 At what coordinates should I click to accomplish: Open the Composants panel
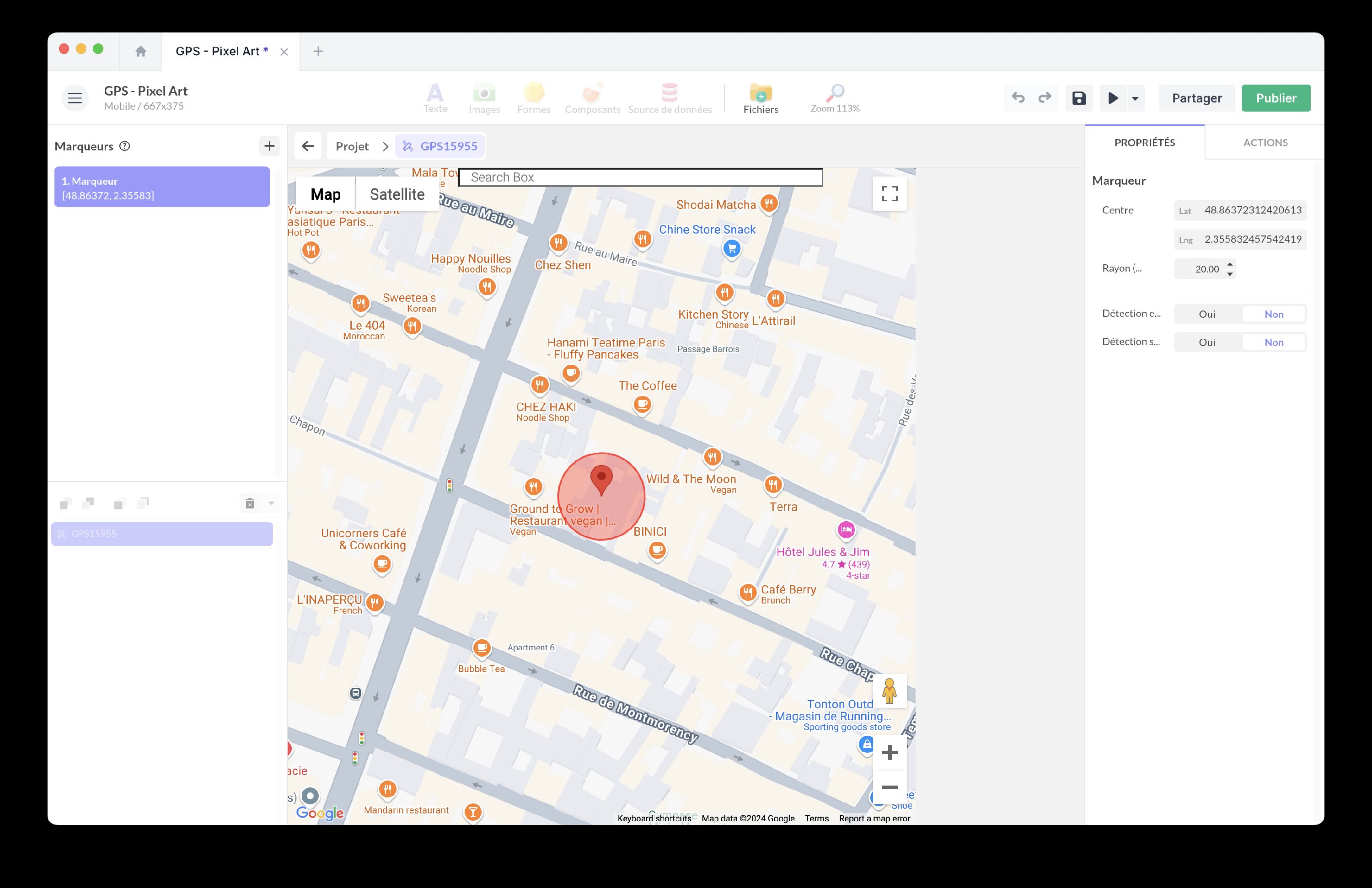point(592,97)
